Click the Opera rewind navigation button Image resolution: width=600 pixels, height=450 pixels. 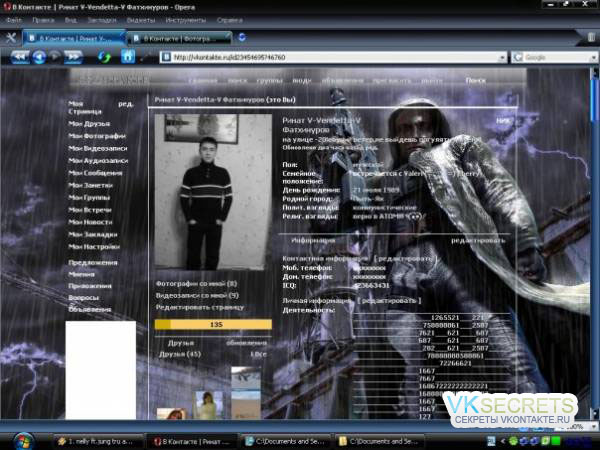pyautogui.click(x=20, y=57)
